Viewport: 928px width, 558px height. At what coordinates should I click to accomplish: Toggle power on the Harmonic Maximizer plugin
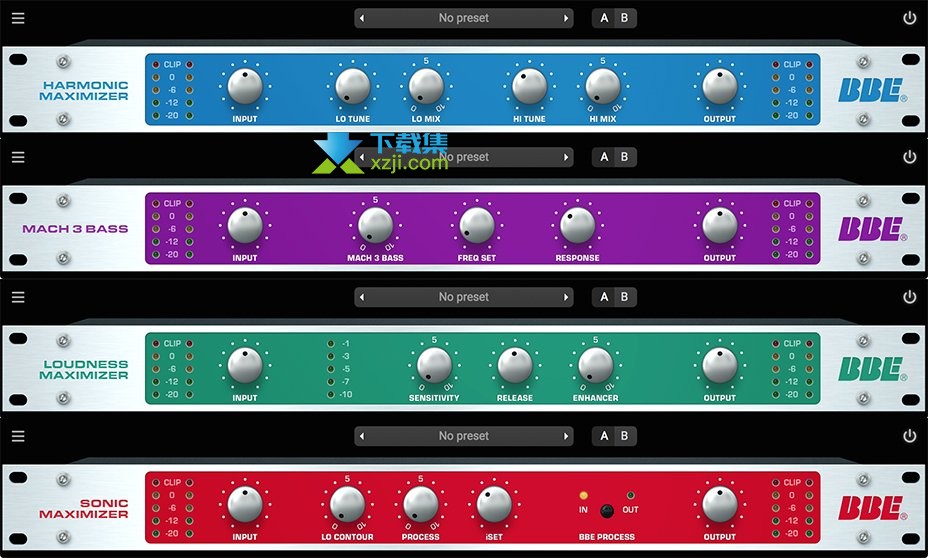[x=910, y=18]
